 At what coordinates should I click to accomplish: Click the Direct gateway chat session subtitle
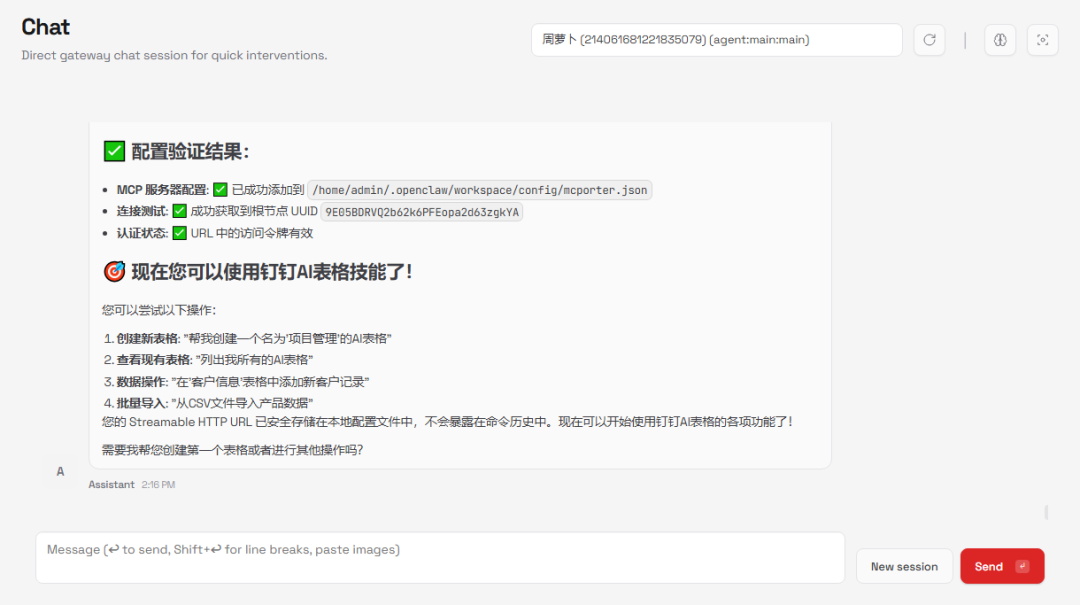tap(174, 55)
